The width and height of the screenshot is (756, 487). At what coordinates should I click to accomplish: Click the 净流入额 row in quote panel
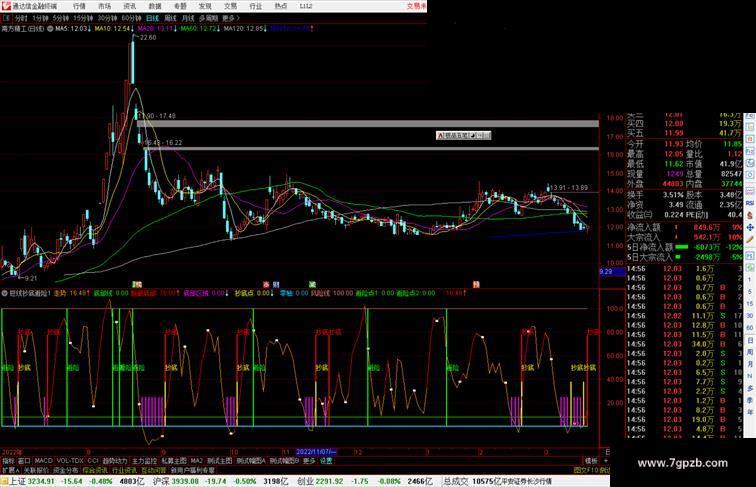pos(685,227)
